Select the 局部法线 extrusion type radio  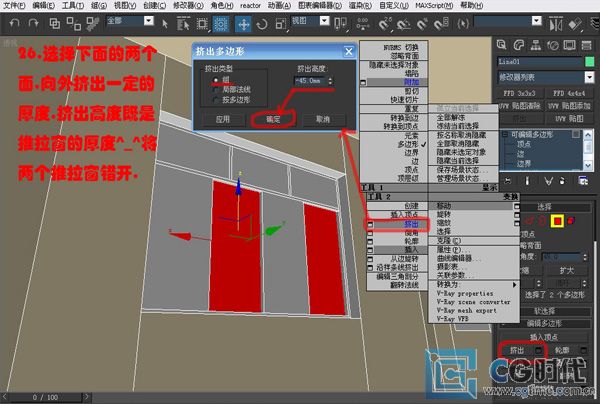pyautogui.click(x=215, y=90)
